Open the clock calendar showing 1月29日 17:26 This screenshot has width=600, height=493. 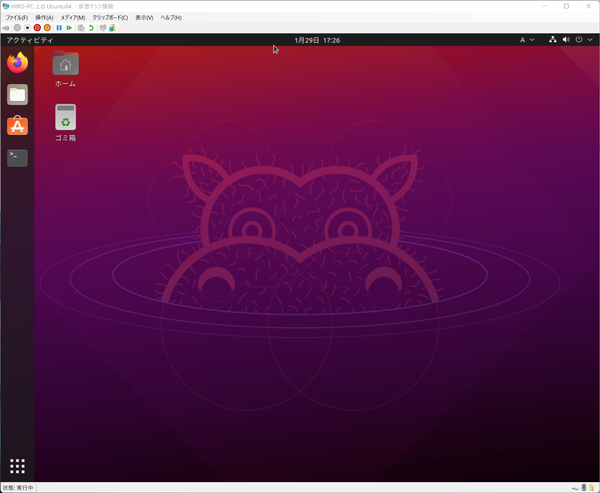point(317,40)
